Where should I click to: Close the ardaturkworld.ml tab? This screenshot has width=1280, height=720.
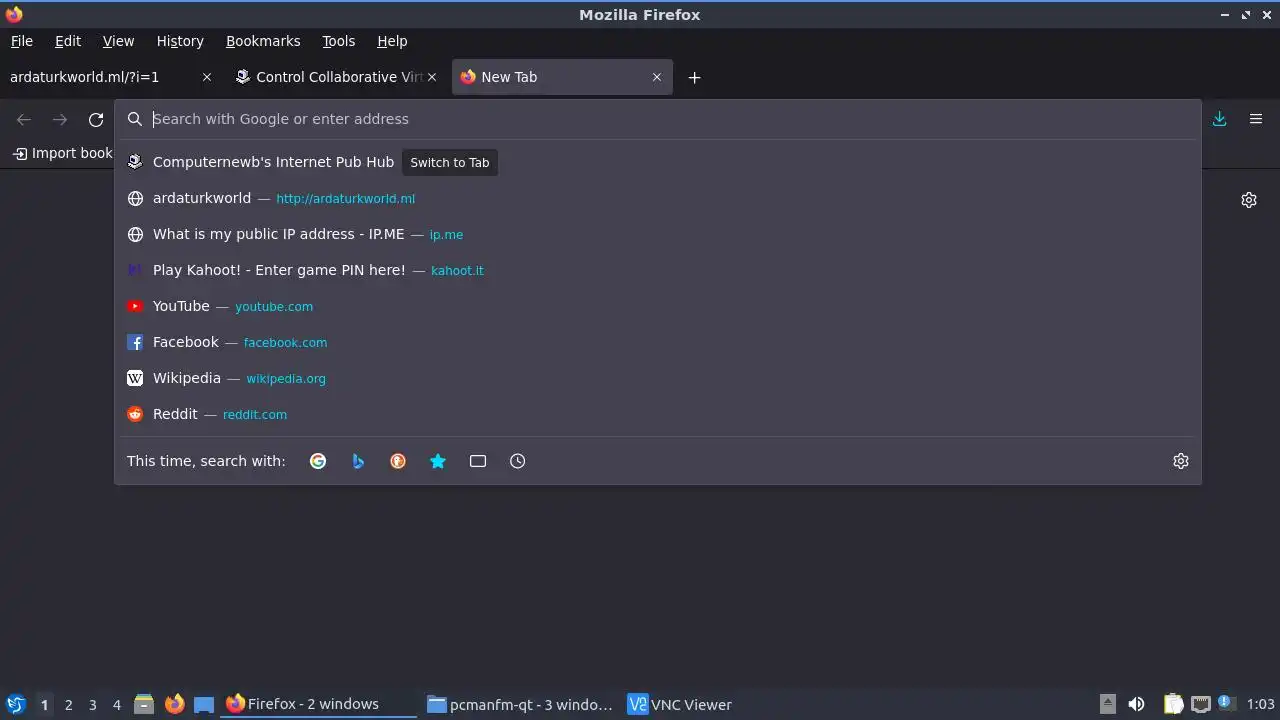[207, 77]
